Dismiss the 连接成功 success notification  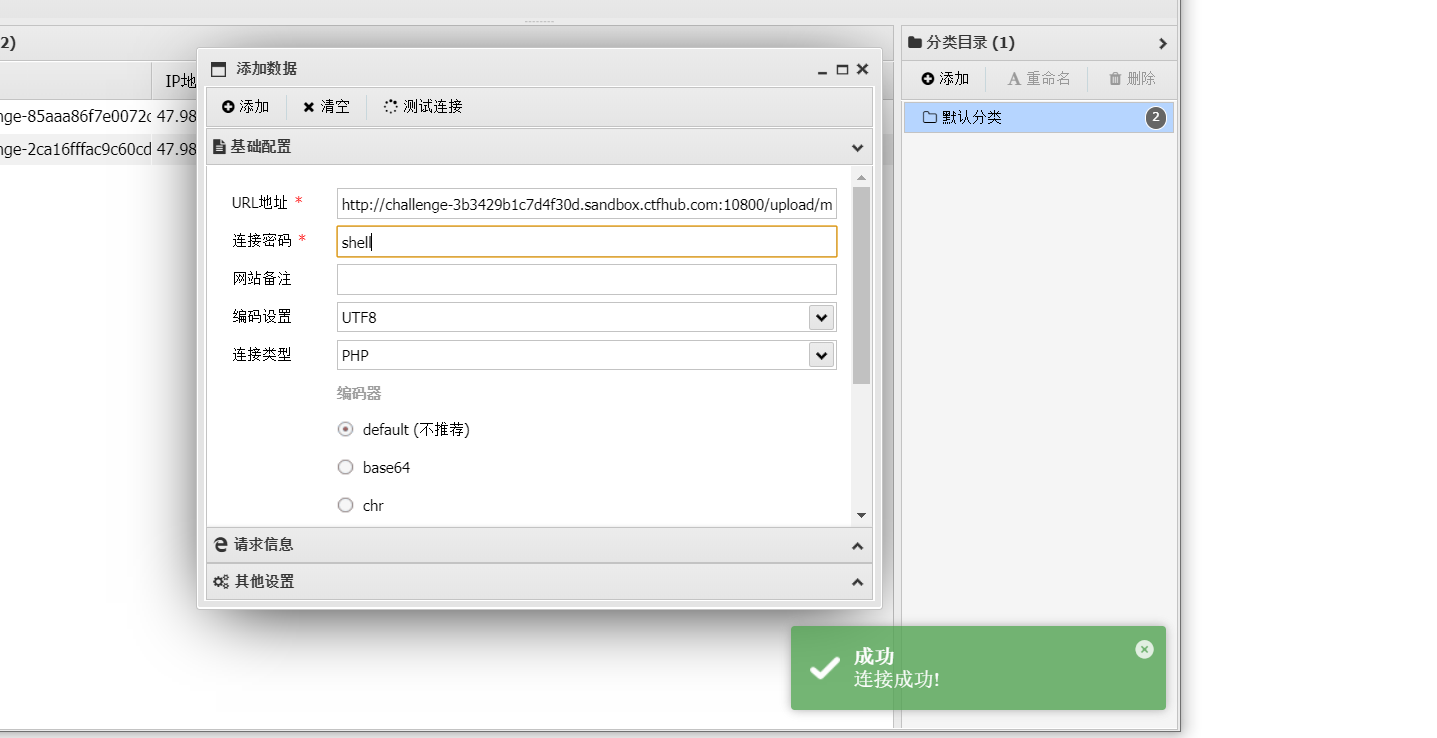click(x=1144, y=649)
